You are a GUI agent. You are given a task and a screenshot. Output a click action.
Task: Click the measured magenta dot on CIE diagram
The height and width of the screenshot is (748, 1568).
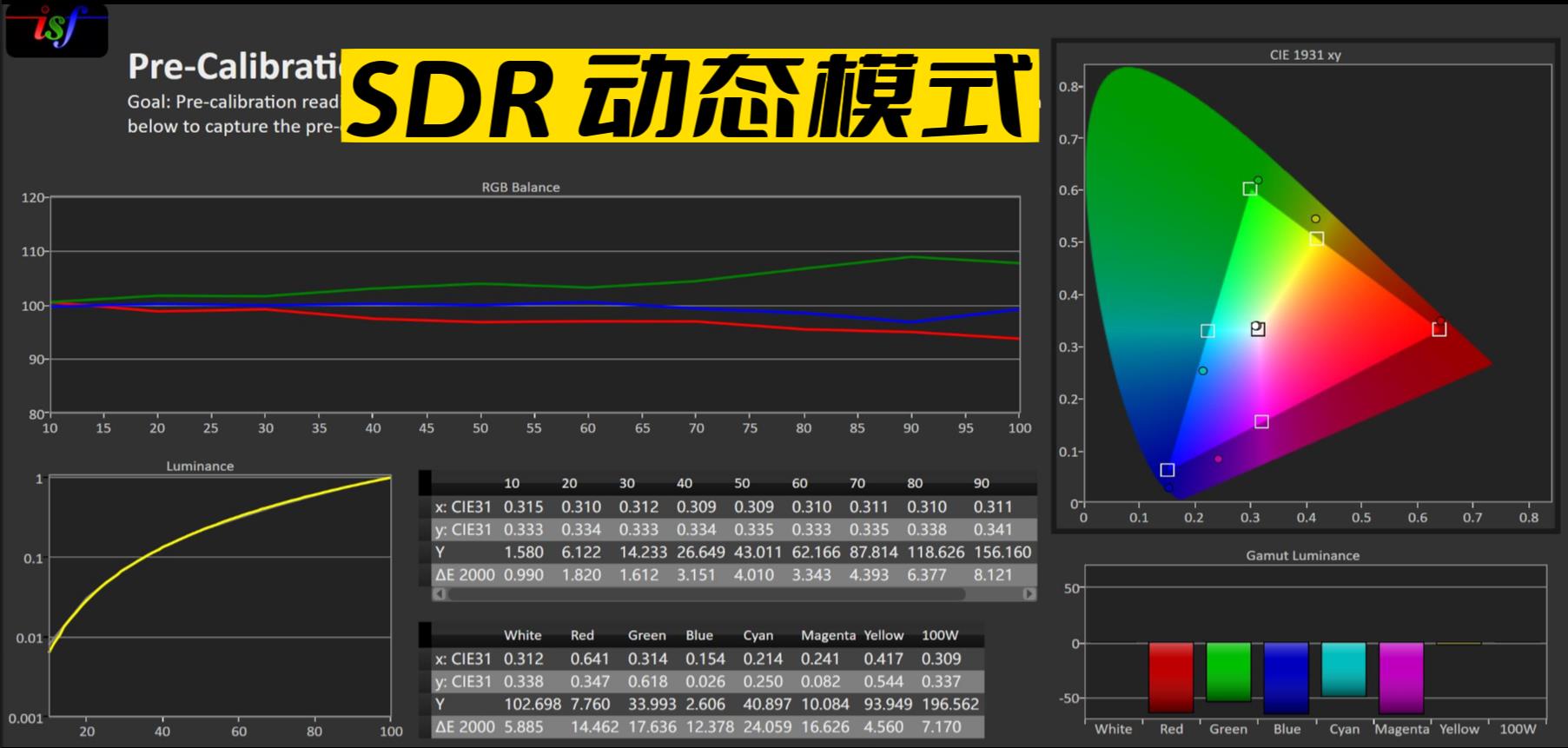1218,459
